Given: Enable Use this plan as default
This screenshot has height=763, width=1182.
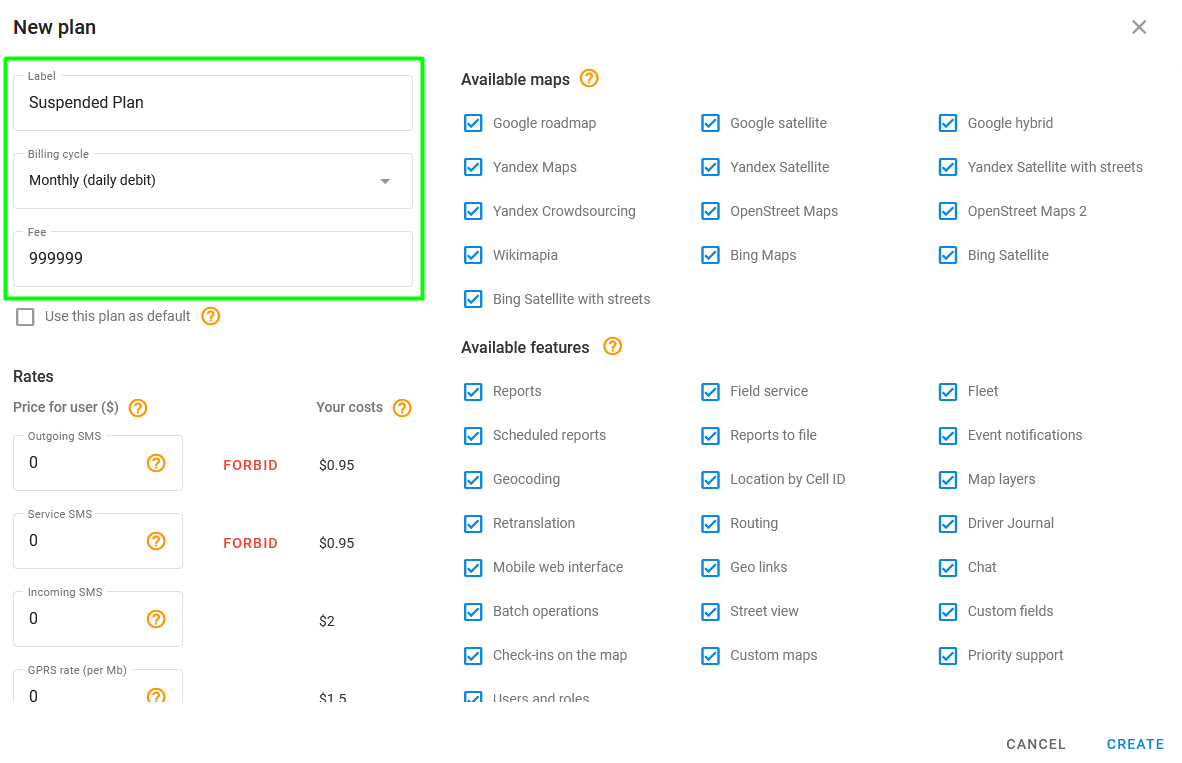Looking at the screenshot, I should coord(26,317).
